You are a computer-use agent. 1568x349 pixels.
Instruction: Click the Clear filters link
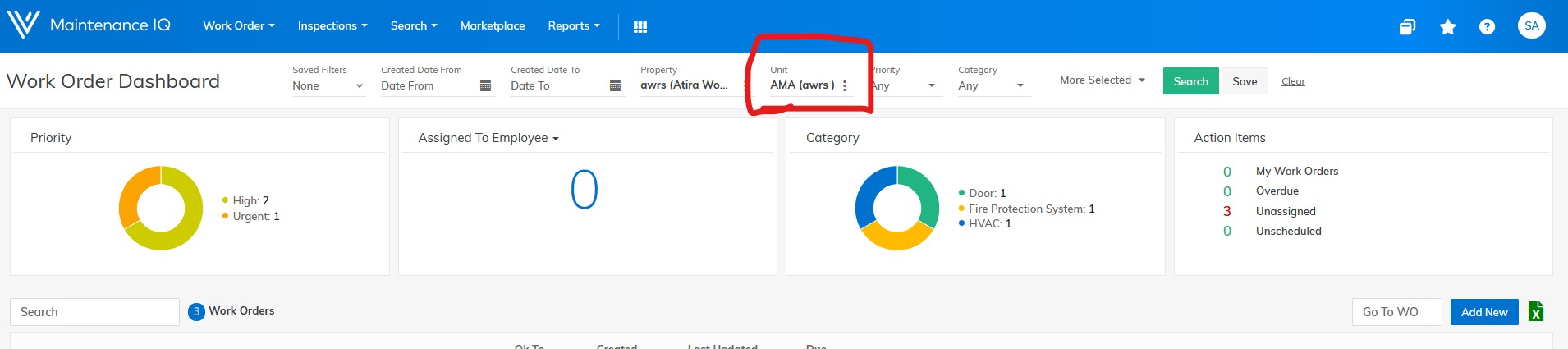[1293, 81]
